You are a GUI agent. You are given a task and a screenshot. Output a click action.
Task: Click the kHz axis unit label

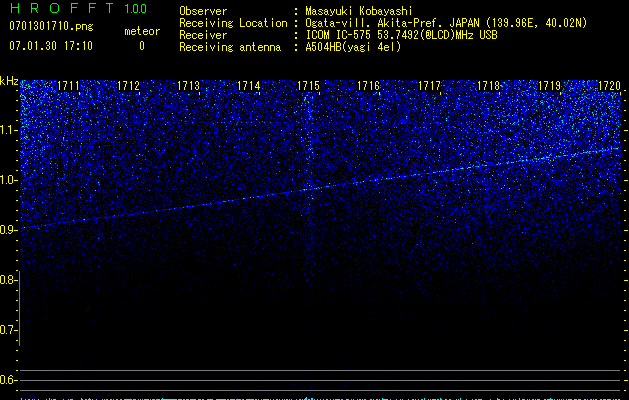pos(9,81)
